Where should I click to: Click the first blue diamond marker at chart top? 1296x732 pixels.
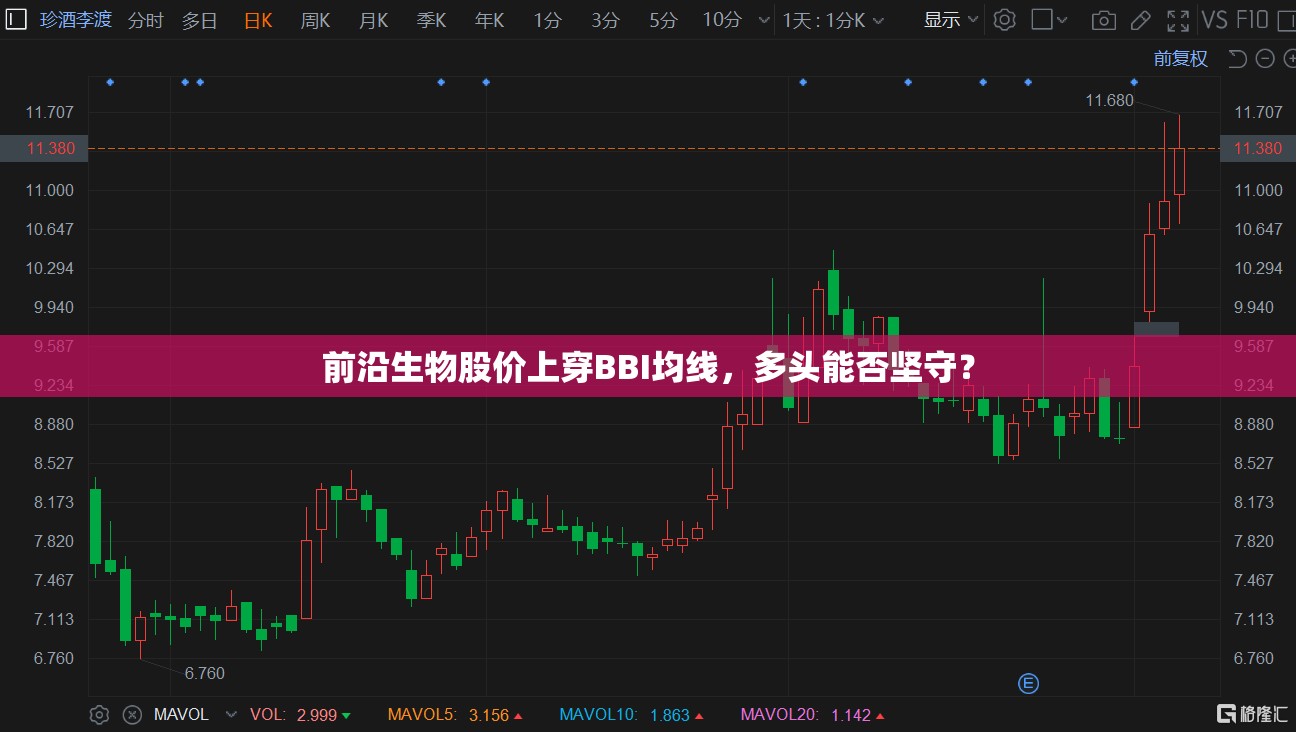click(110, 82)
